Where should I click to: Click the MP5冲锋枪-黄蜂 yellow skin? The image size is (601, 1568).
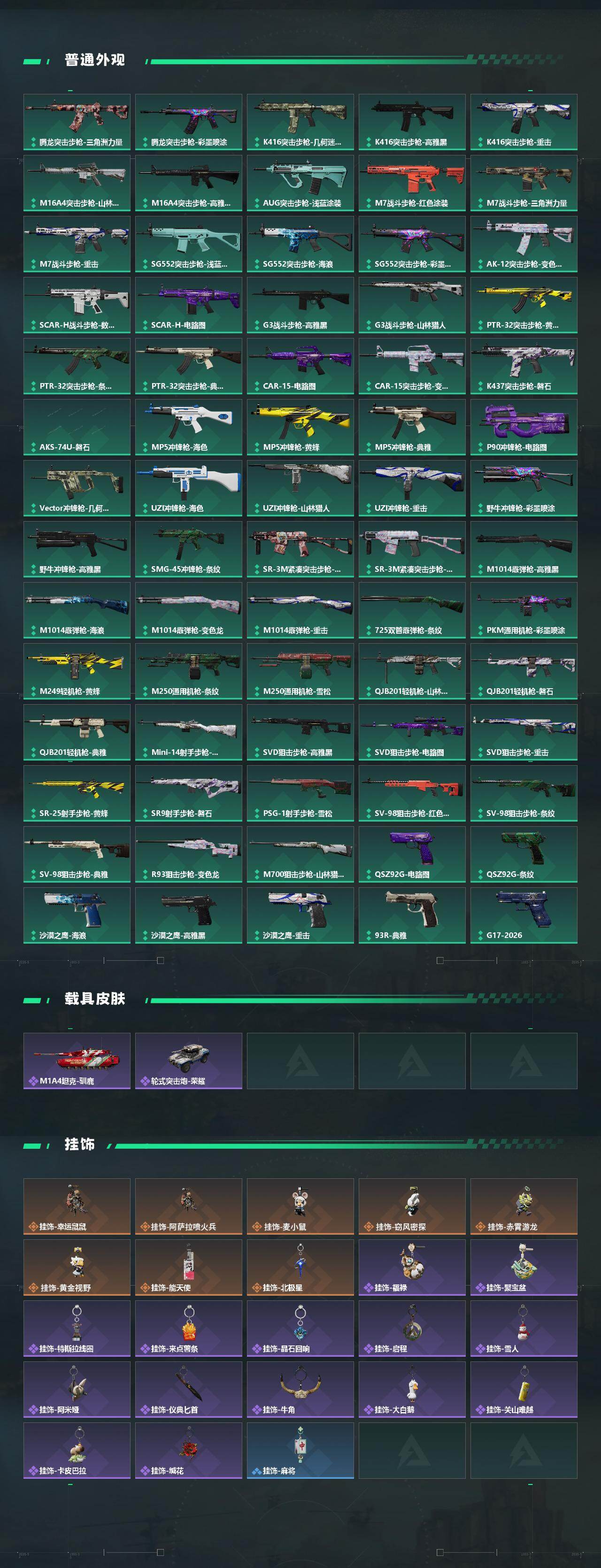[300, 427]
